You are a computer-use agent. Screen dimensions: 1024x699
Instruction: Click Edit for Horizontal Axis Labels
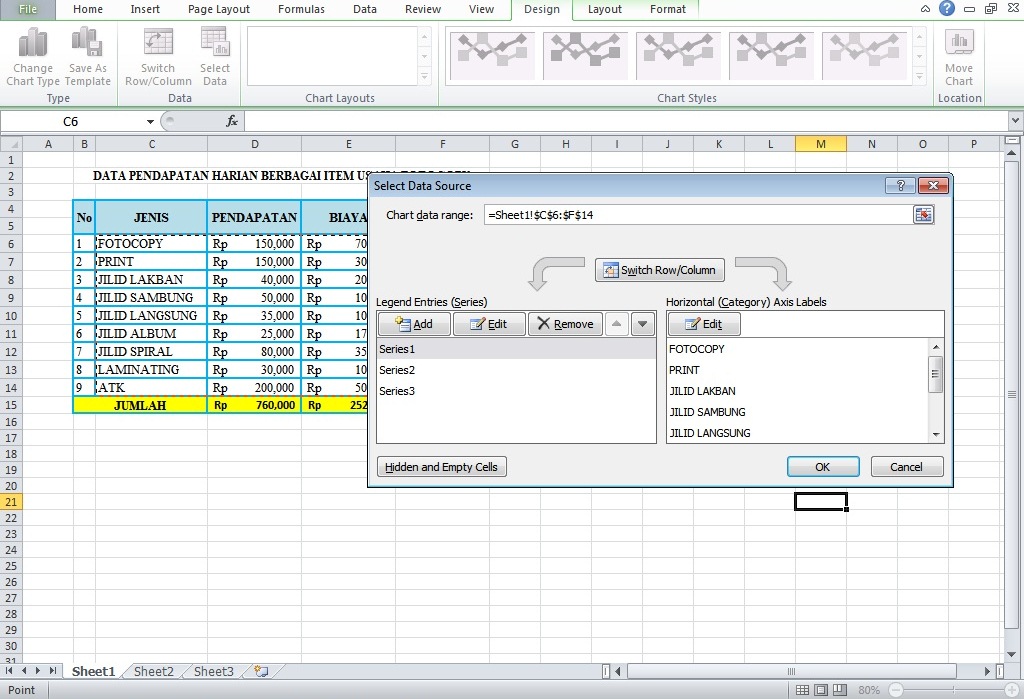point(703,324)
